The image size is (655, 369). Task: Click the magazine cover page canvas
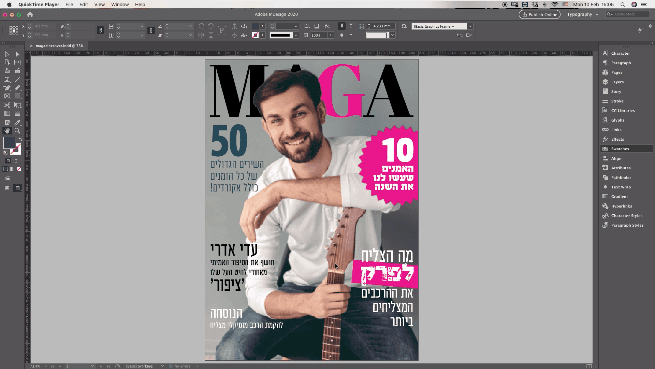coord(312,210)
